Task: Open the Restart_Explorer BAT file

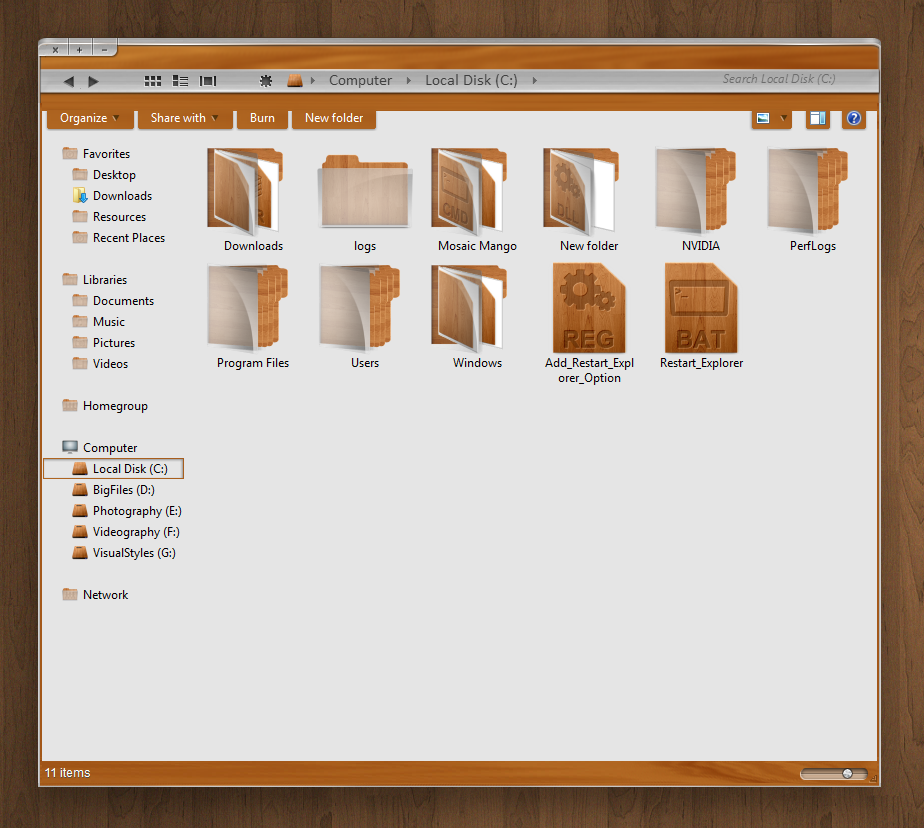Action: pos(701,307)
